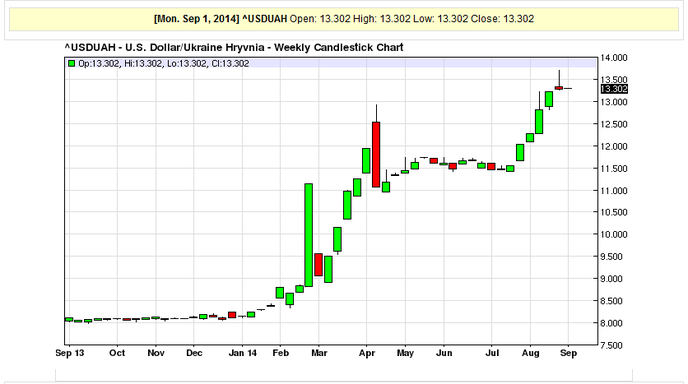The width and height of the screenshot is (688, 384).
Task: Click the legend text Op:13.302, Hi:13.302
Action: (x=121, y=64)
